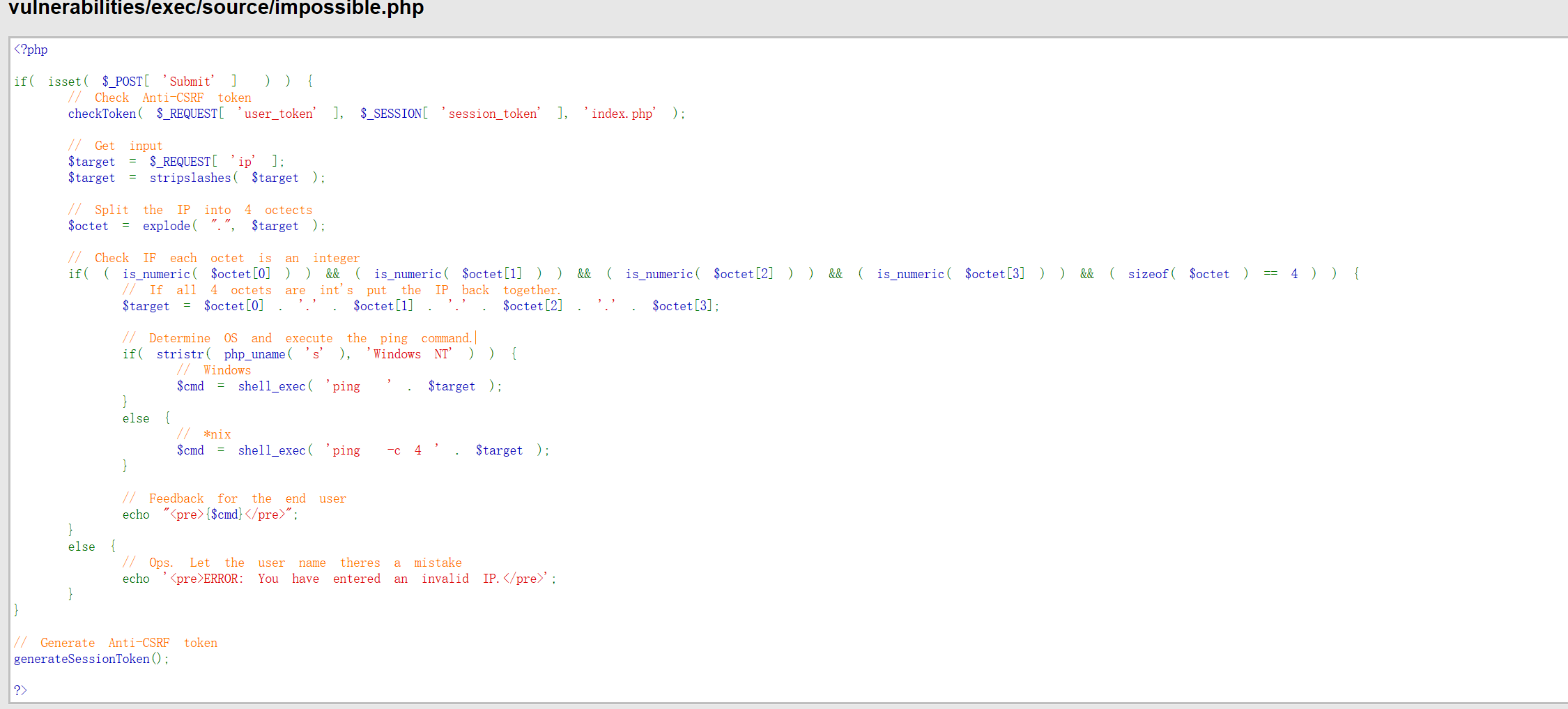Select the 'user_token' string literal
The image size is (1568, 709).
click(278, 114)
